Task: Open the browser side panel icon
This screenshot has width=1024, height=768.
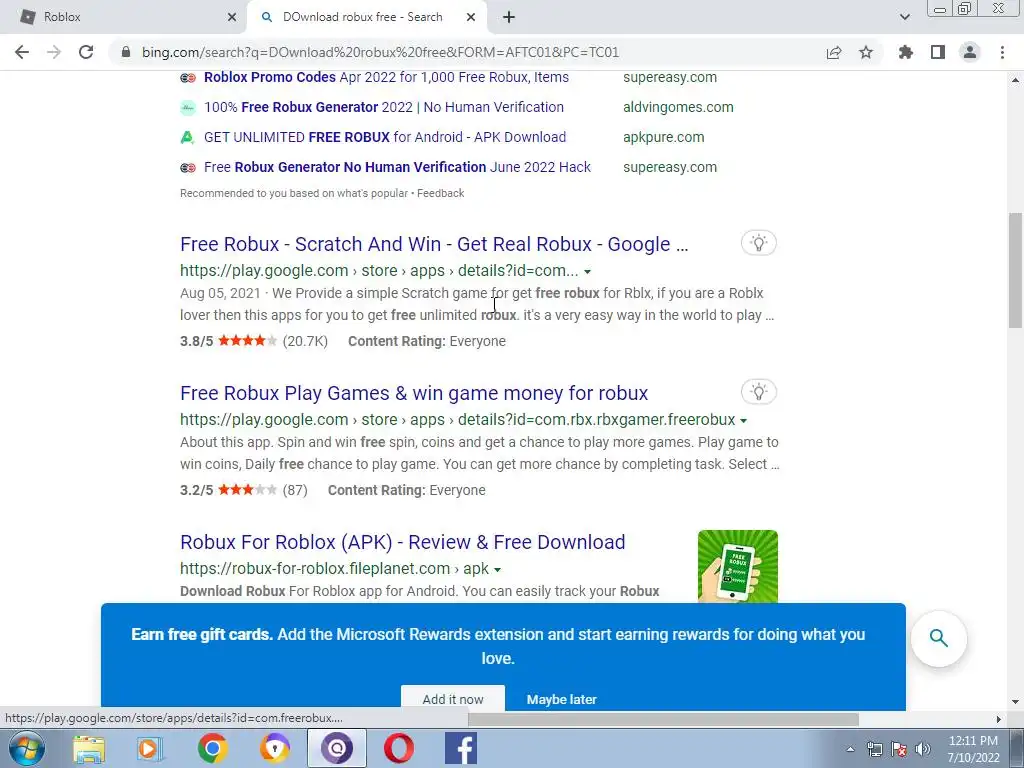Action: coord(938,52)
